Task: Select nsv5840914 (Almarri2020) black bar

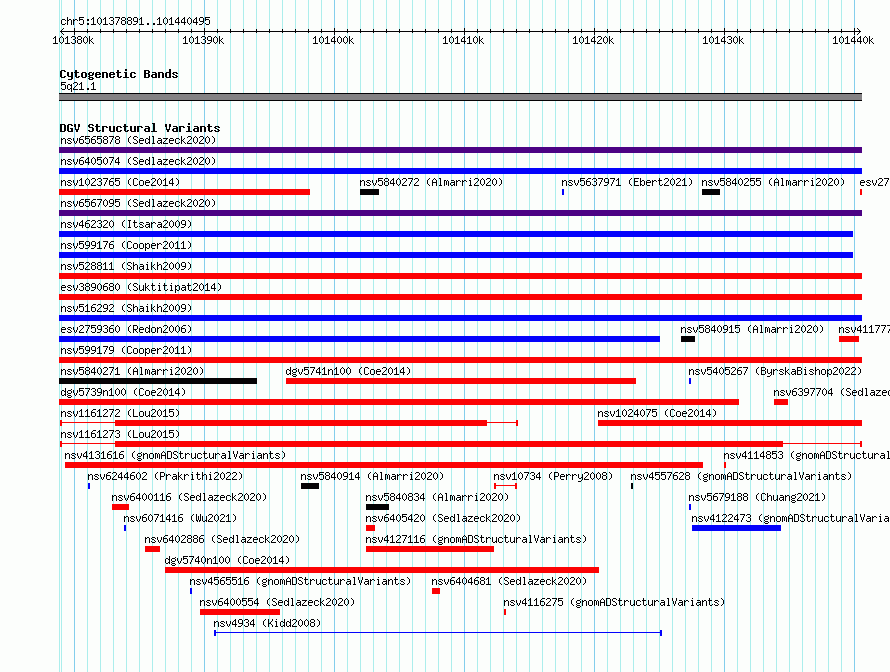Action: [310, 486]
